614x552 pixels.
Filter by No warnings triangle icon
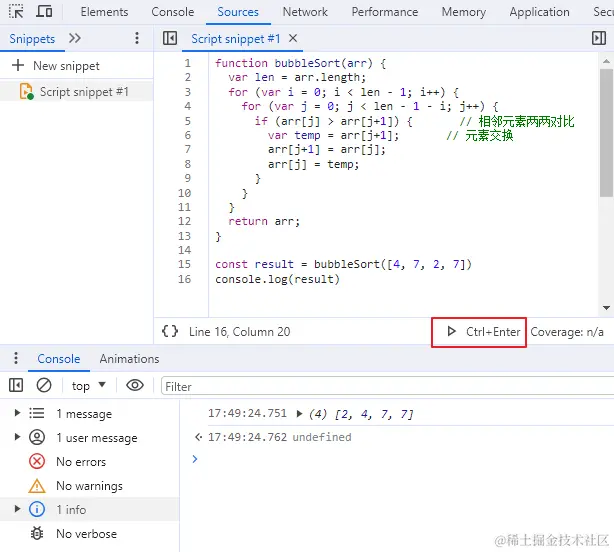(x=37, y=486)
